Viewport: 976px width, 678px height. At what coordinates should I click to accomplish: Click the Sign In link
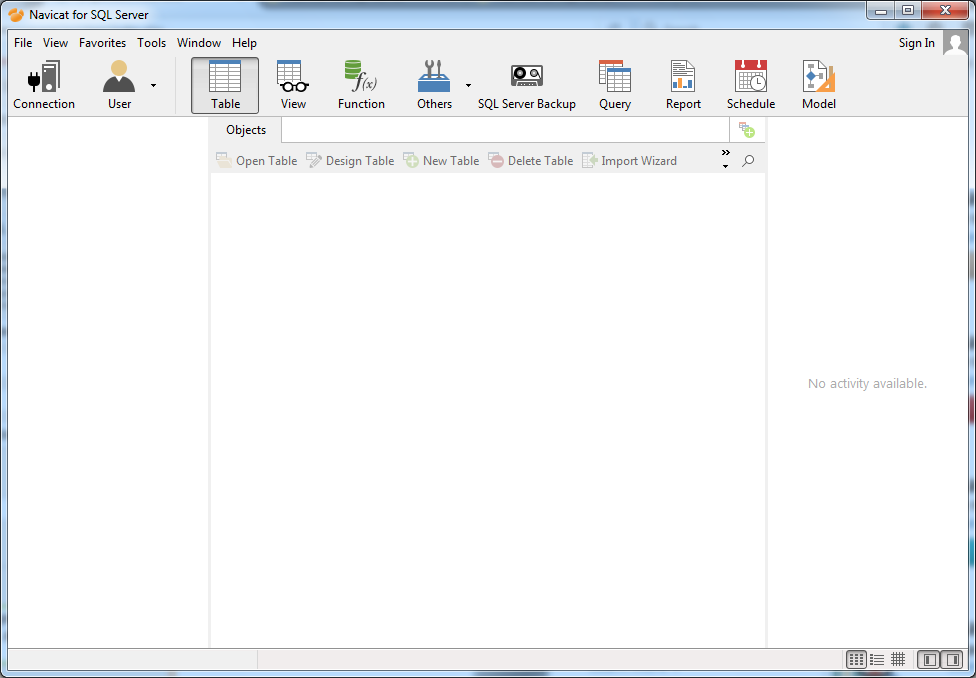(x=916, y=43)
